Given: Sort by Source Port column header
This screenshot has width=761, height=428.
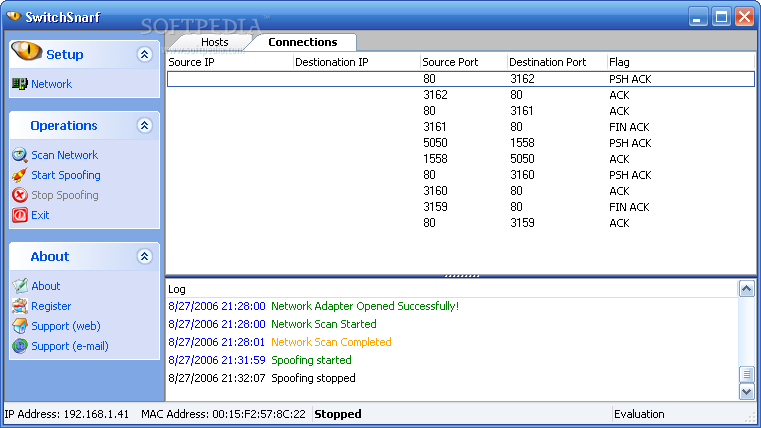Looking at the screenshot, I should click(x=463, y=62).
